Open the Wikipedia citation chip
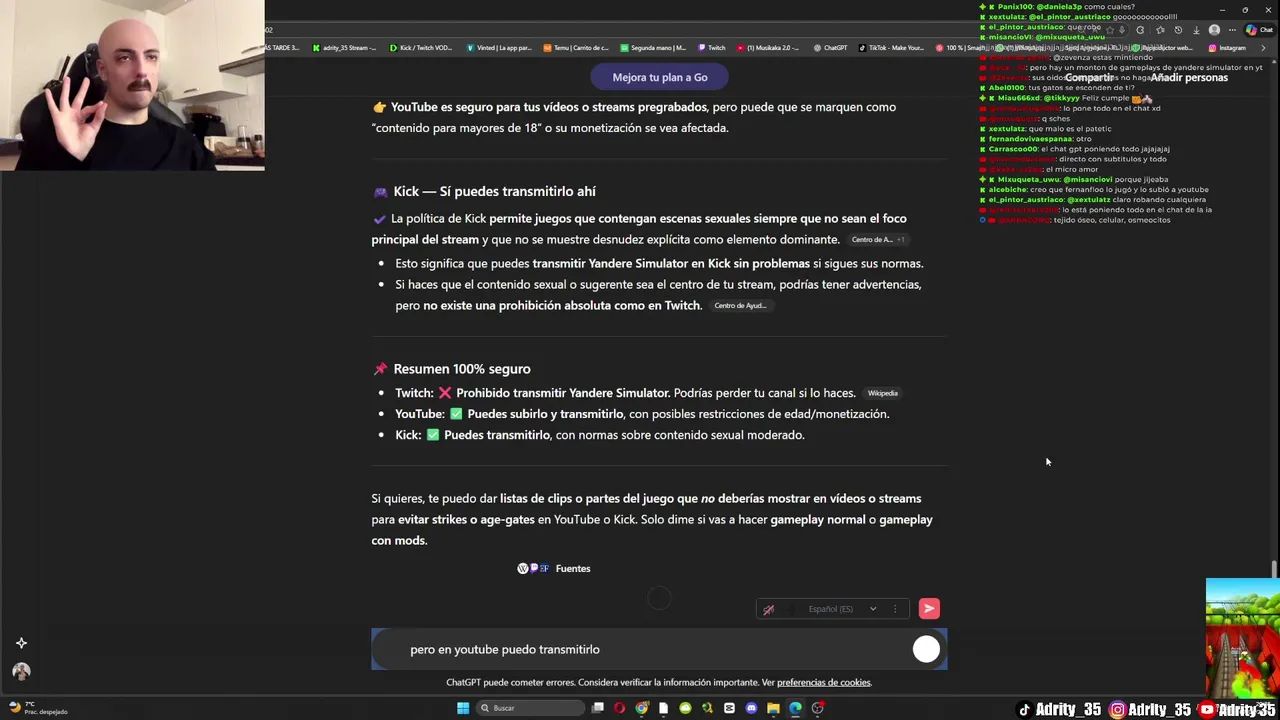This screenshot has width=1280, height=720. tap(882, 393)
